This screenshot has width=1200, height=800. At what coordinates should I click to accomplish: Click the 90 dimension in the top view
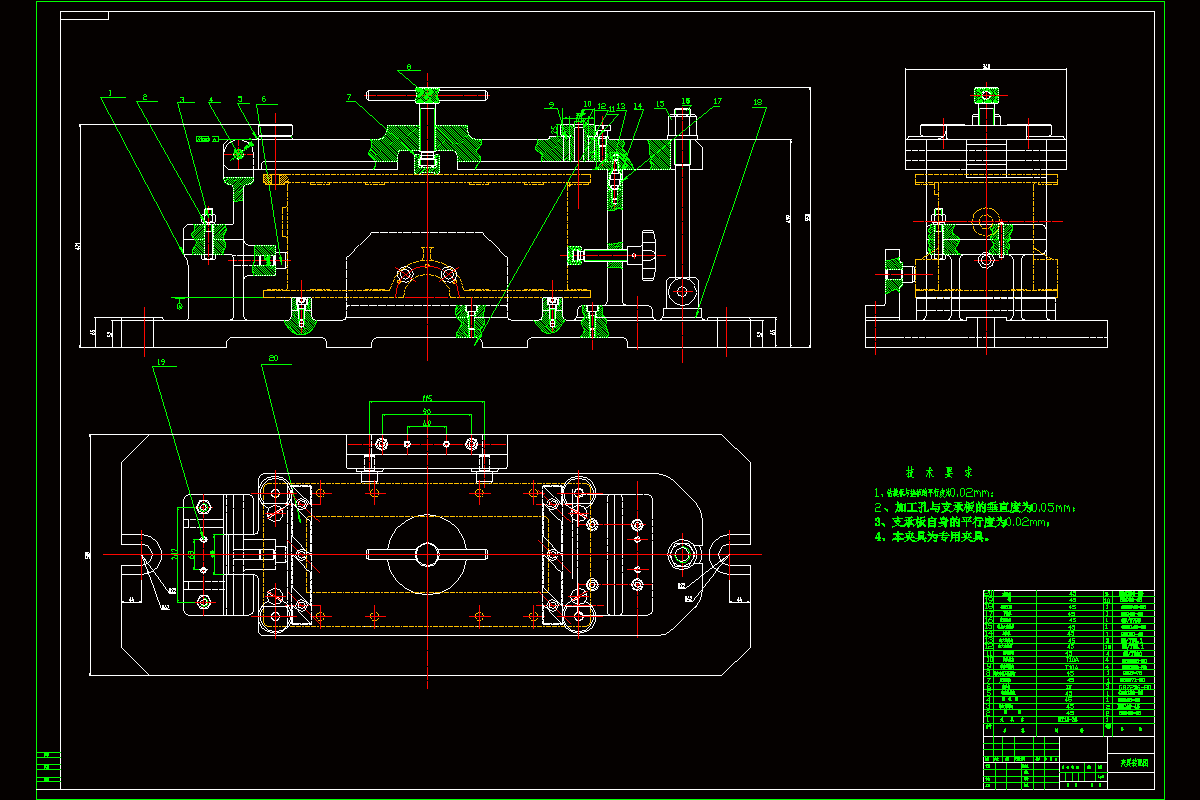click(426, 411)
